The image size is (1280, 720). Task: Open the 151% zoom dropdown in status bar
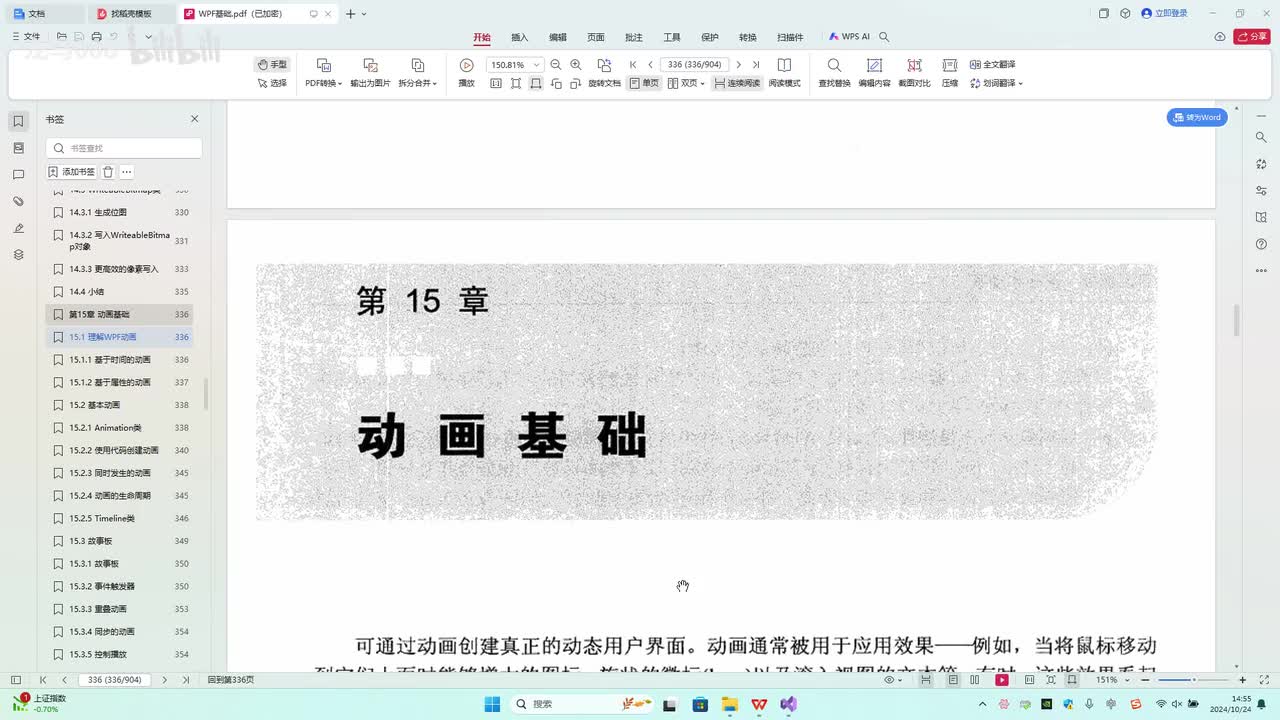point(1111,680)
